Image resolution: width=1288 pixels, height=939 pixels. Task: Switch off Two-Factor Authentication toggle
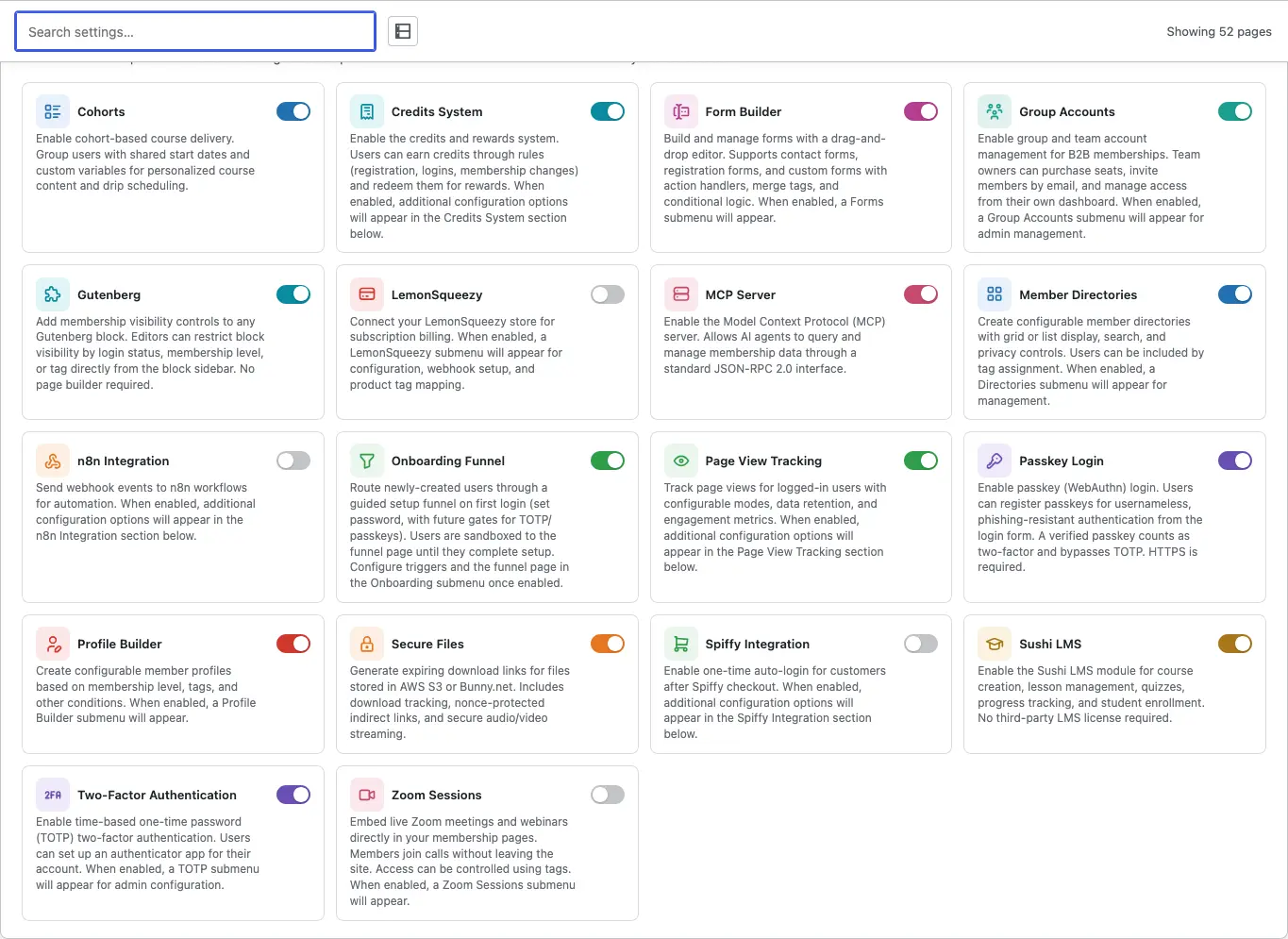click(293, 795)
